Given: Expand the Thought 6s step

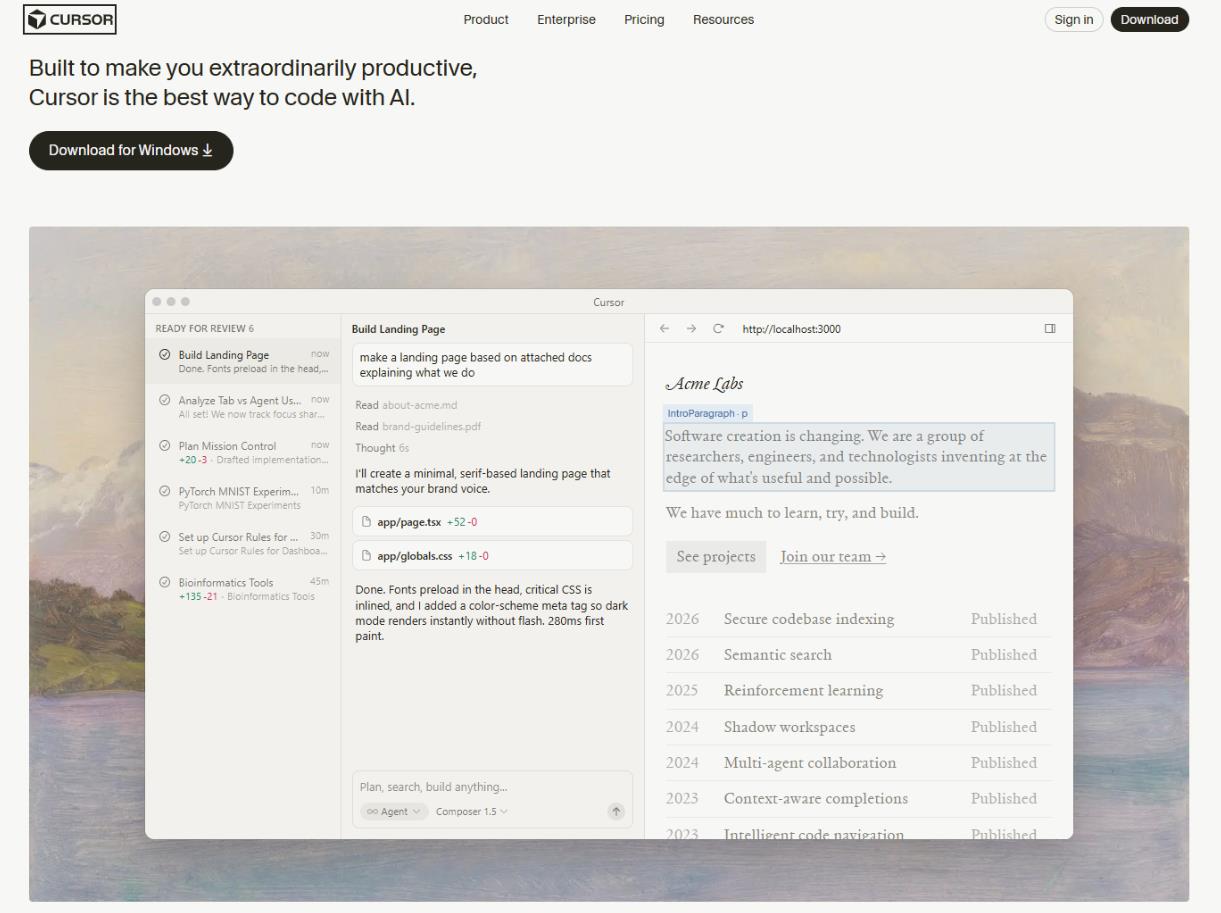Looking at the screenshot, I should click(382, 448).
